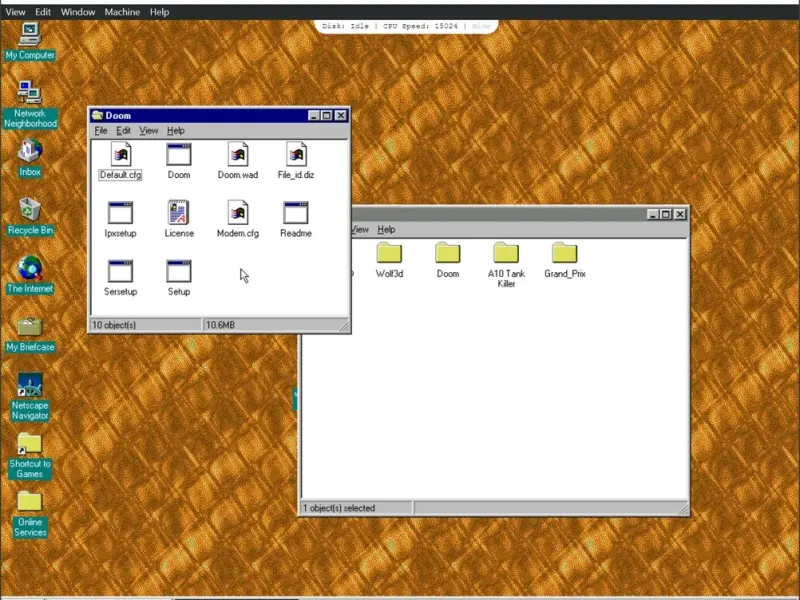Select the License document icon

(x=179, y=212)
